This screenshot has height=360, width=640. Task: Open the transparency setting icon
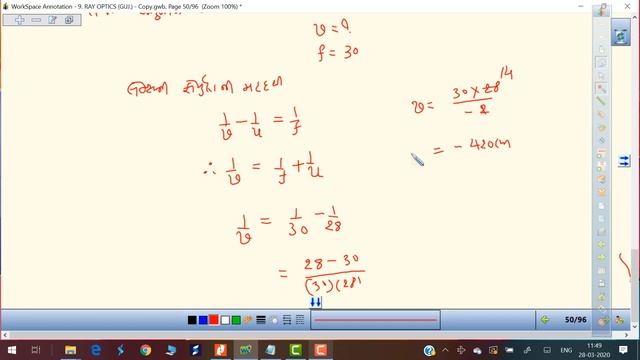(274, 320)
